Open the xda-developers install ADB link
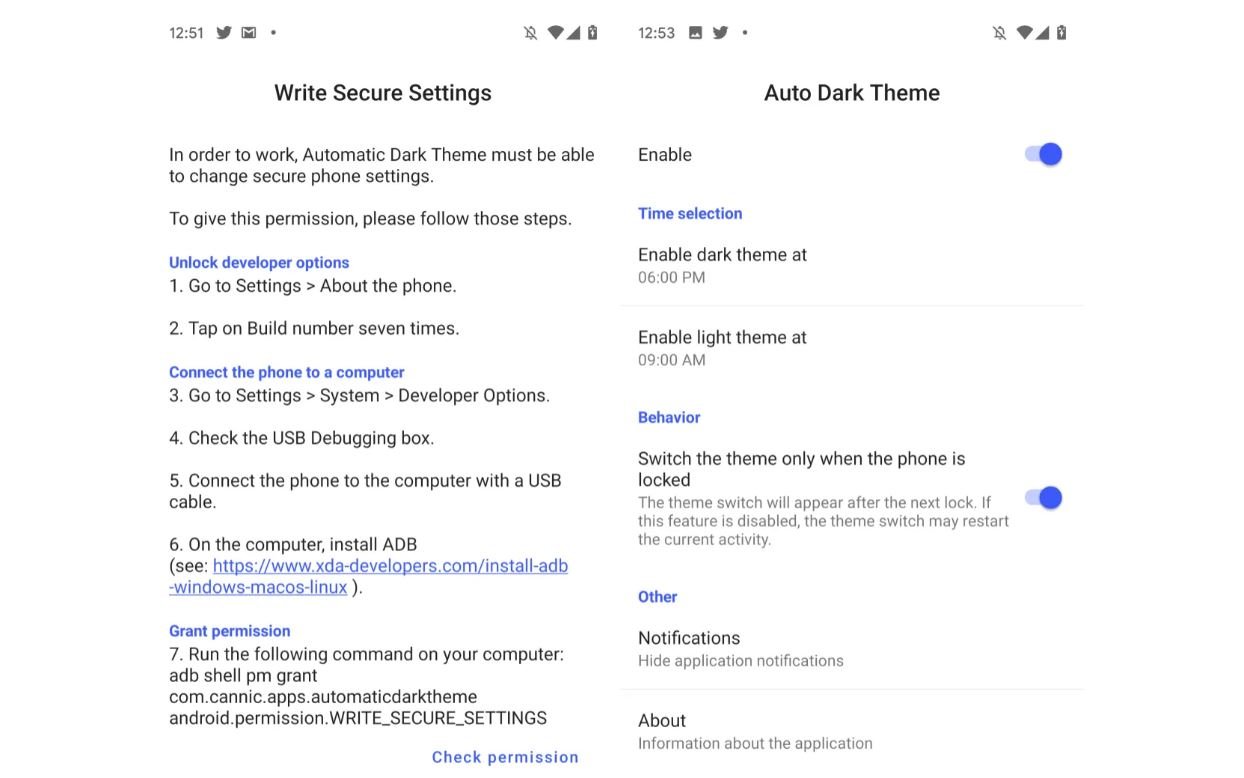This screenshot has height=778, width=1244. tap(390, 566)
